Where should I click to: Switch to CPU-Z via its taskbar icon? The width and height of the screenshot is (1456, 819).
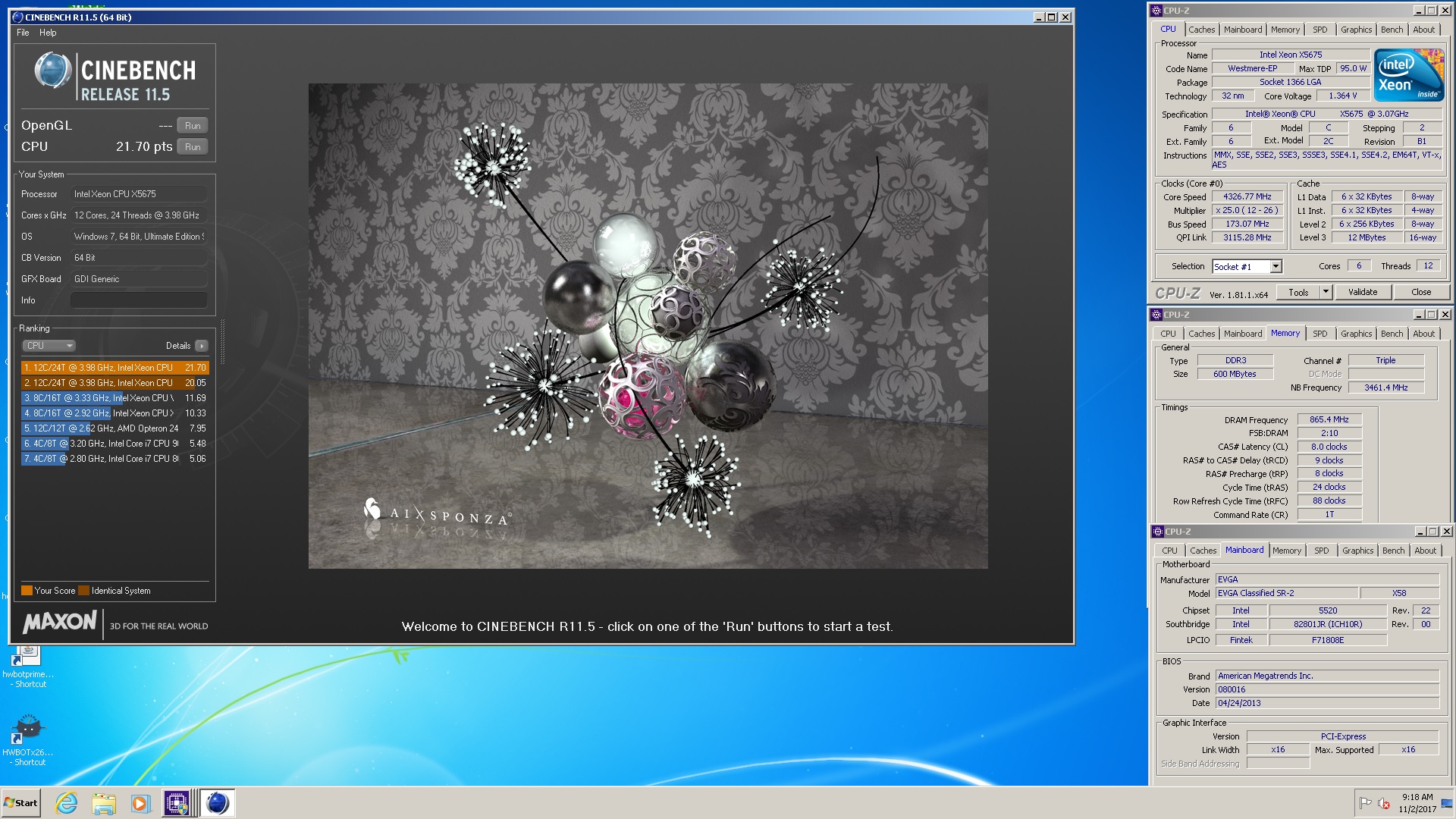(177, 803)
